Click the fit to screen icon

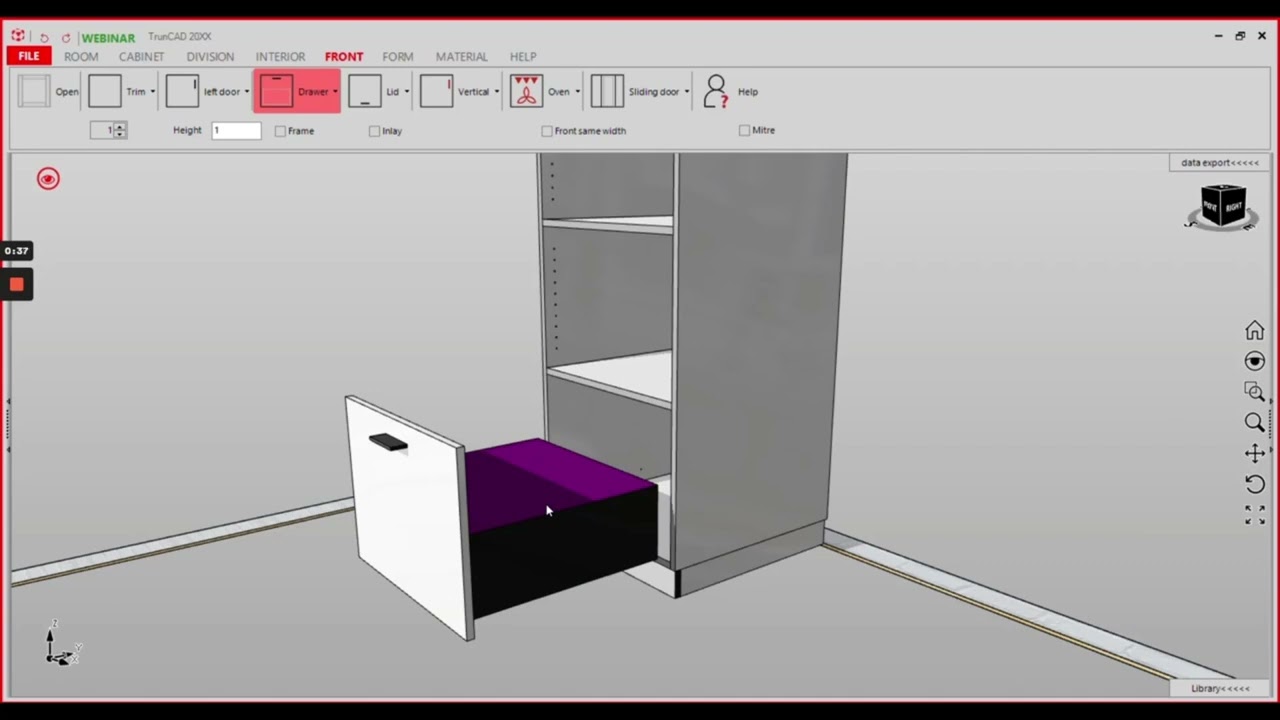click(x=1254, y=515)
